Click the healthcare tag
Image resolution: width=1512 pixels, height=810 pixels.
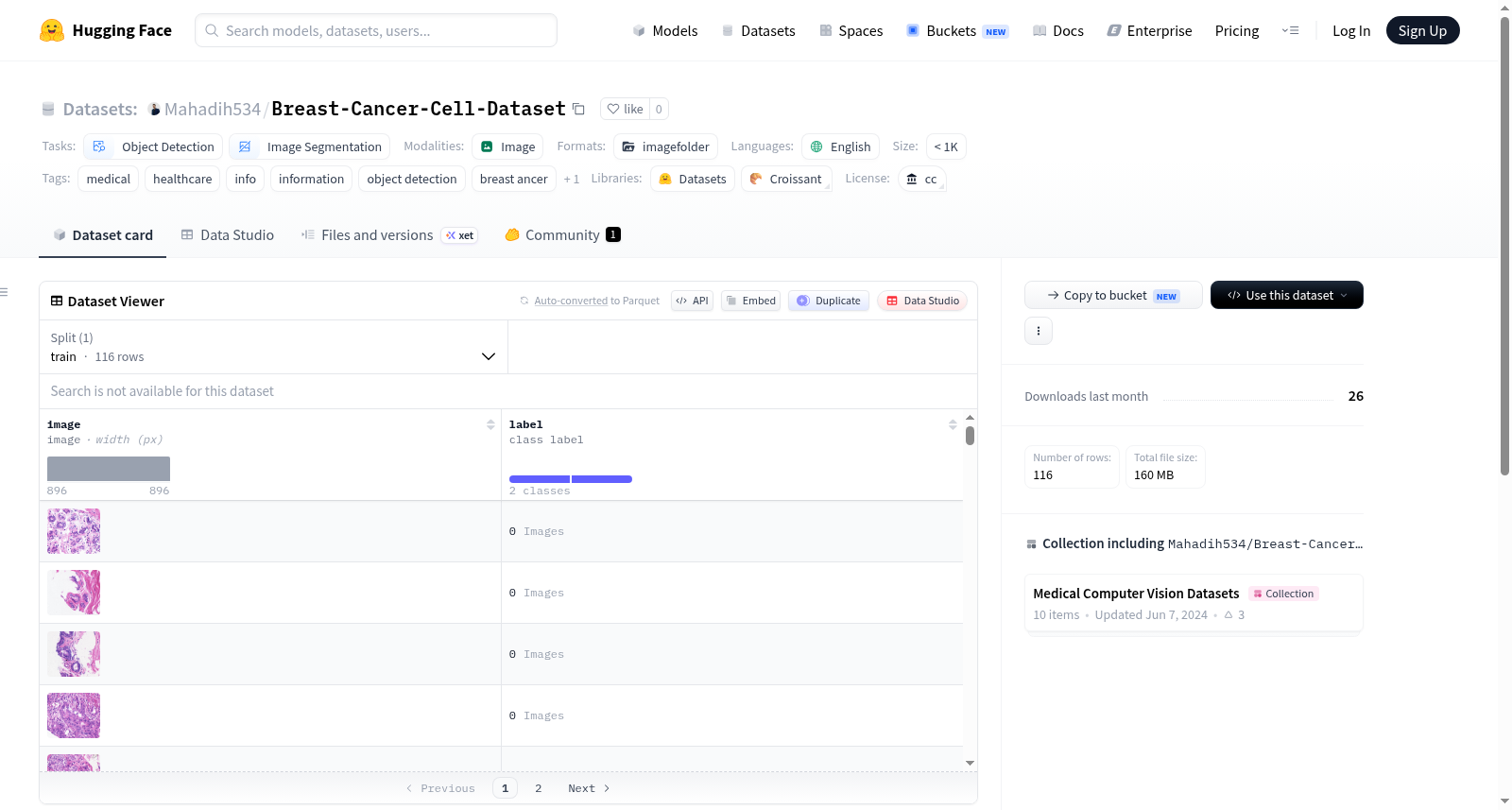coord(182,179)
